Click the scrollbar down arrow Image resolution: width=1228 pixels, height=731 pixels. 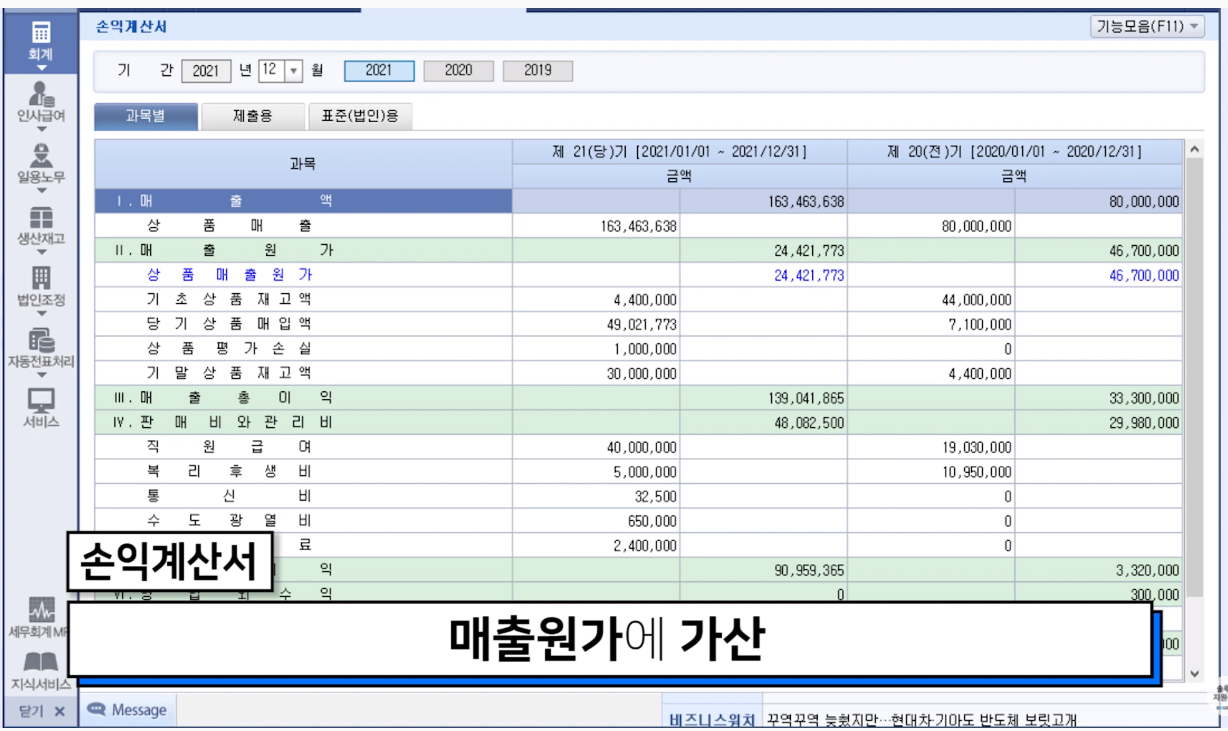tap(1193, 674)
